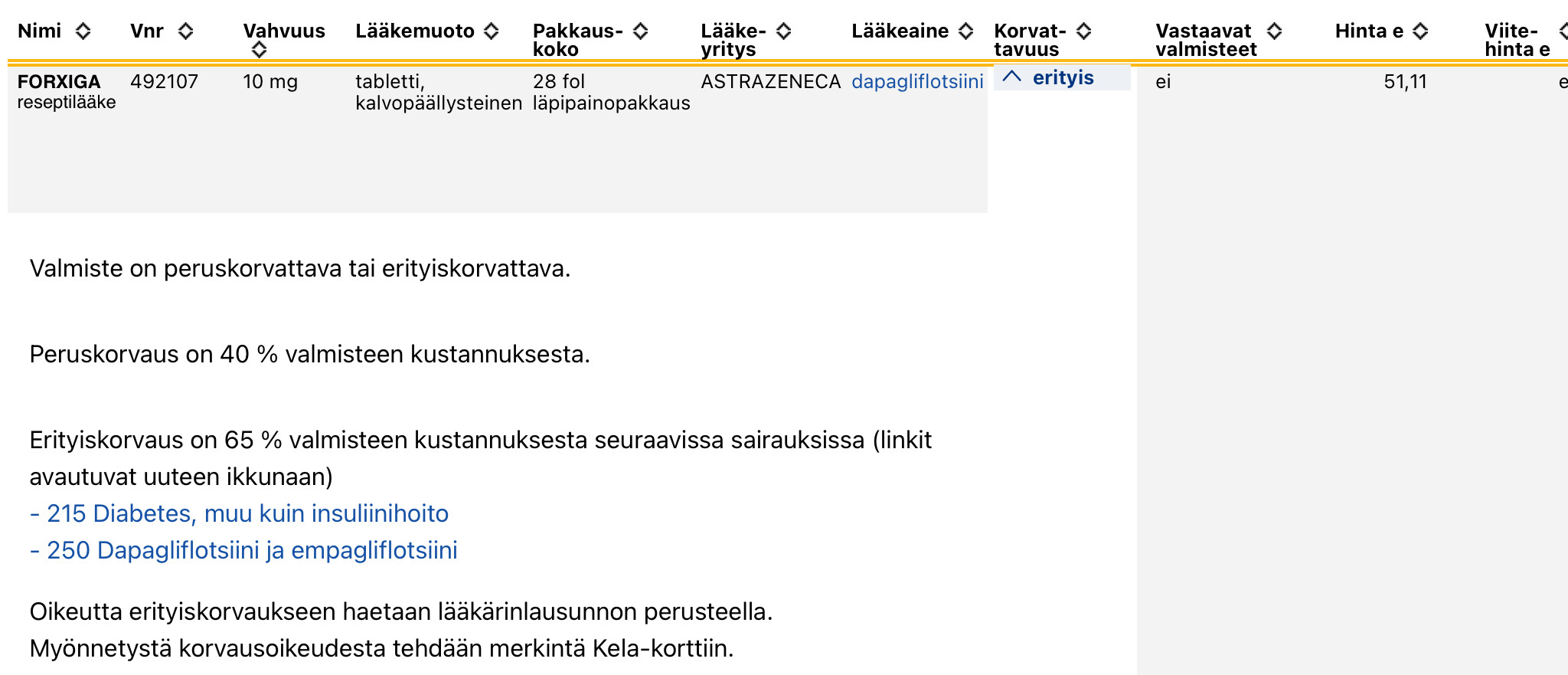Sort by Korvattavuus using its sort icon
The height and width of the screenshot is (675, 1568).
coord(1083,31)
